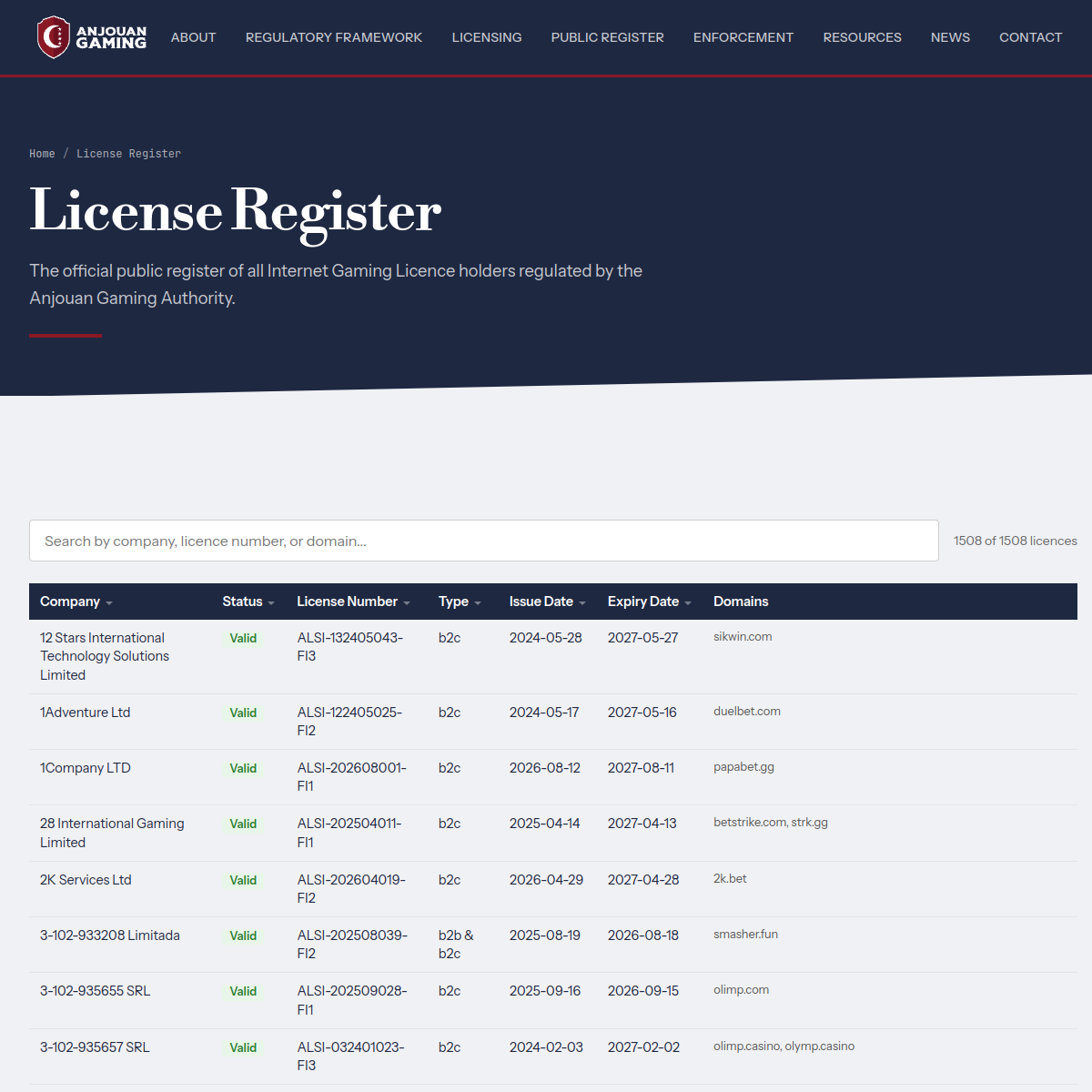Select the 'olimp.casino, olymp.casino' domains text
Image resolution: width=1092 pixels, height=1092 pixels.
coord(784,1046)
